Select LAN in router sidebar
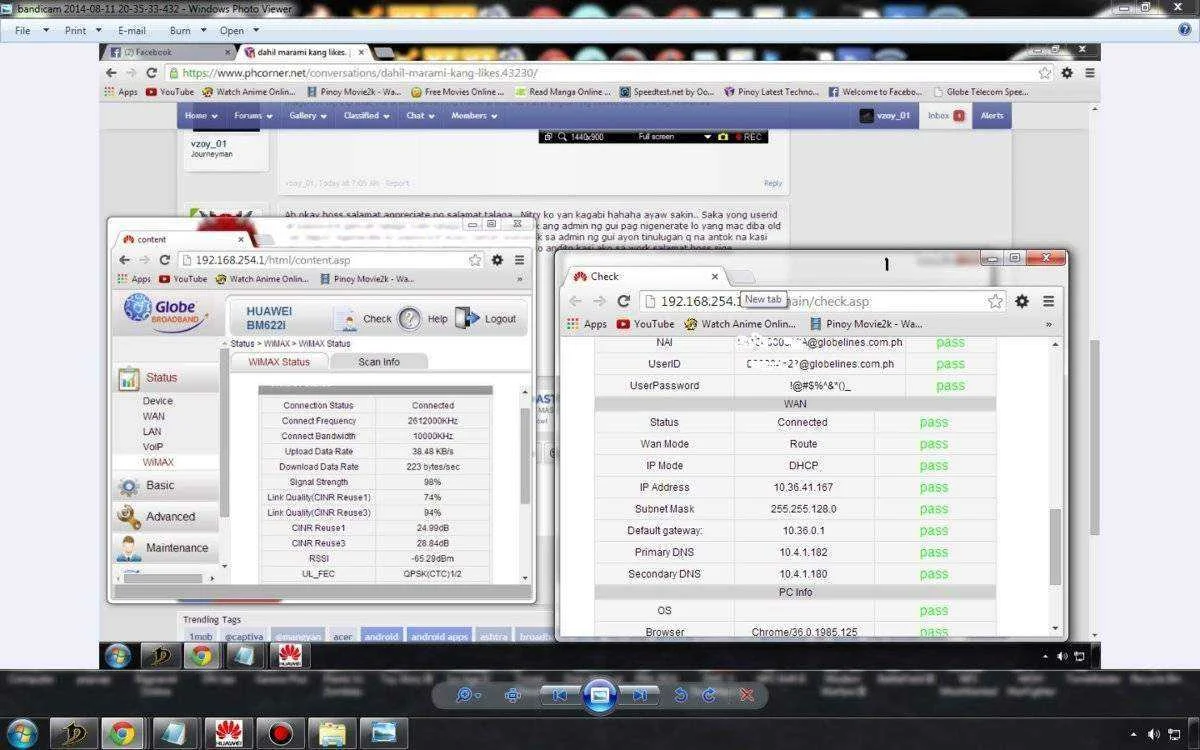Viewport: 1200px width, 750px height. click(152, 432)
